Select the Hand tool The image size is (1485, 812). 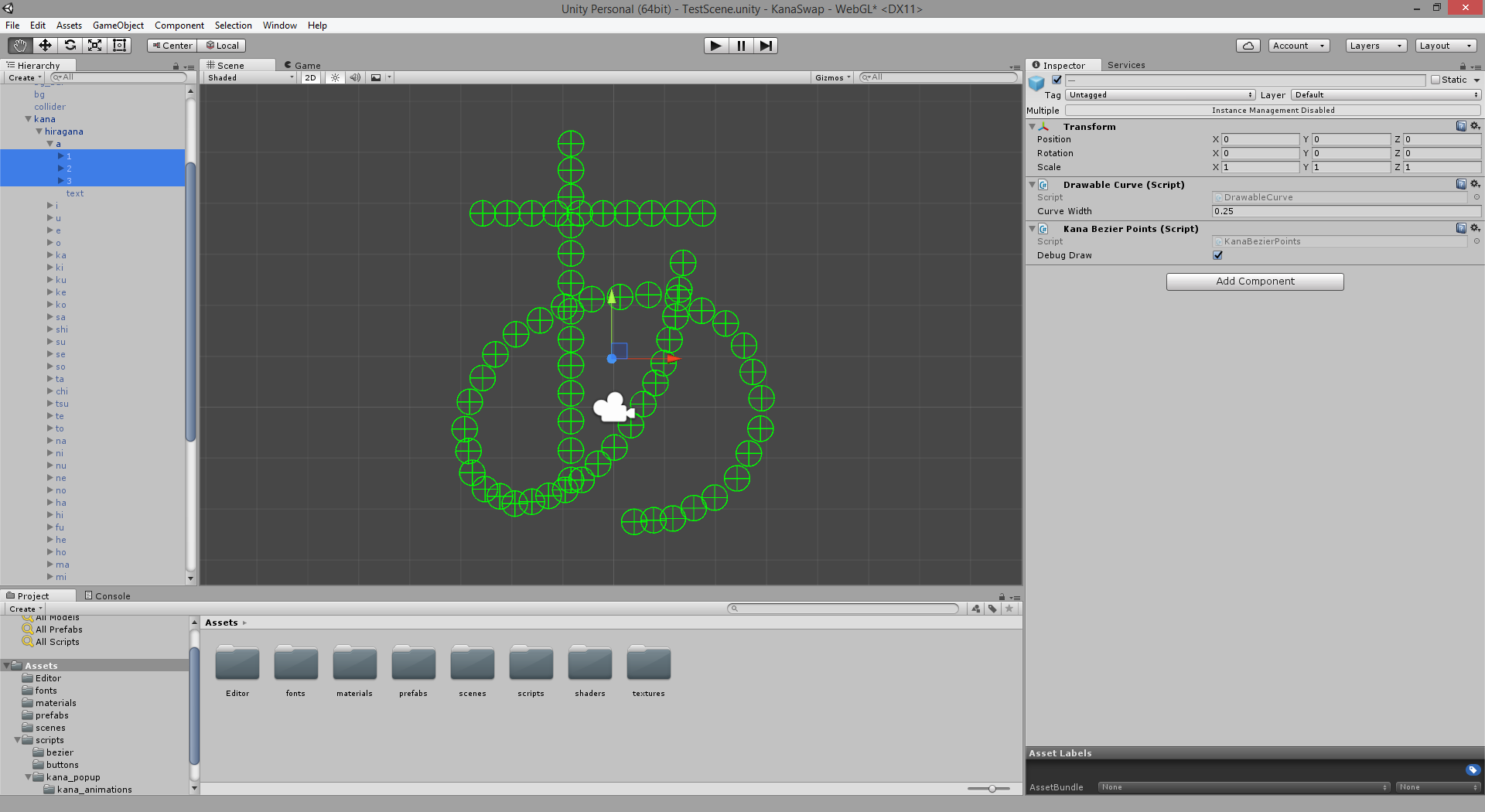tap(20, 46)
